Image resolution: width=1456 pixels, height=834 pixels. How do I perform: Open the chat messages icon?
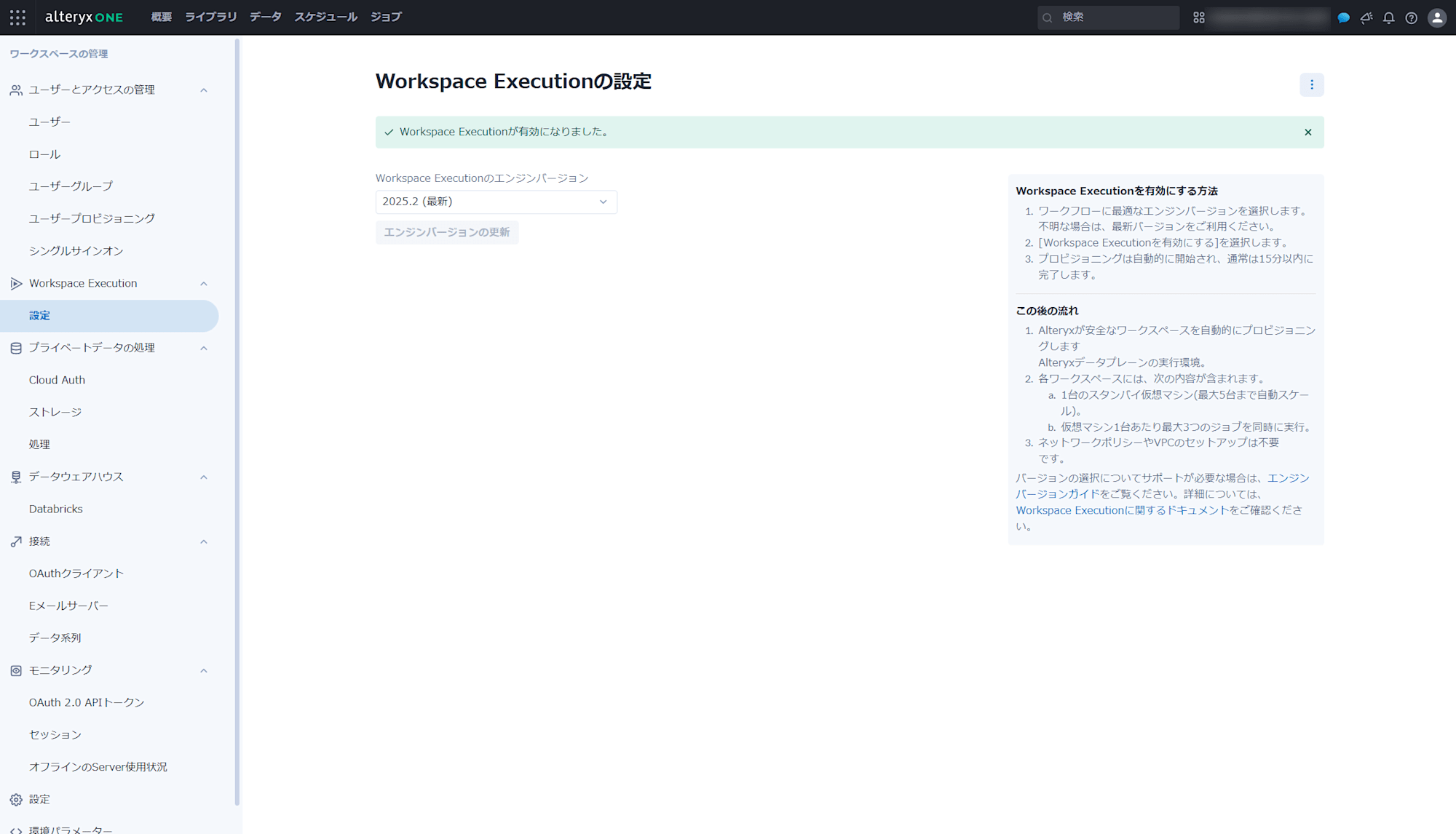click(x=1343, y=17)
